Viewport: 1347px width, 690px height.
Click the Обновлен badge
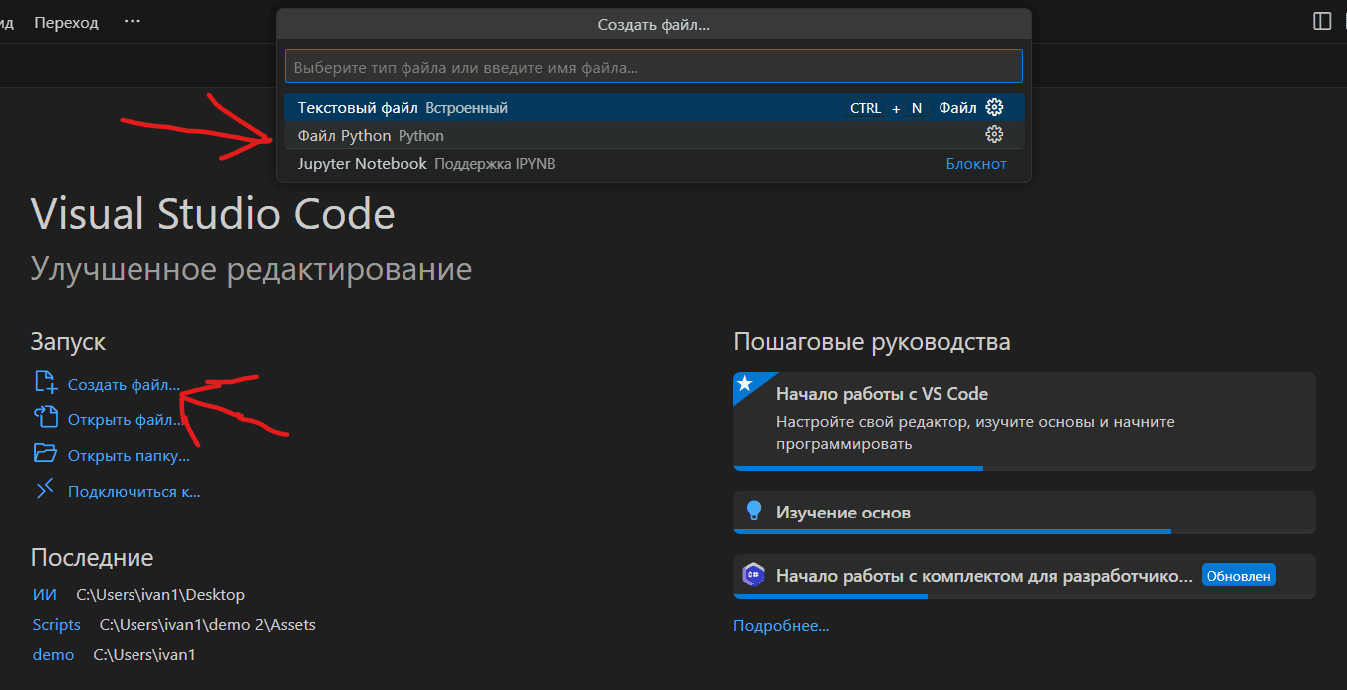click(1238, 576)
